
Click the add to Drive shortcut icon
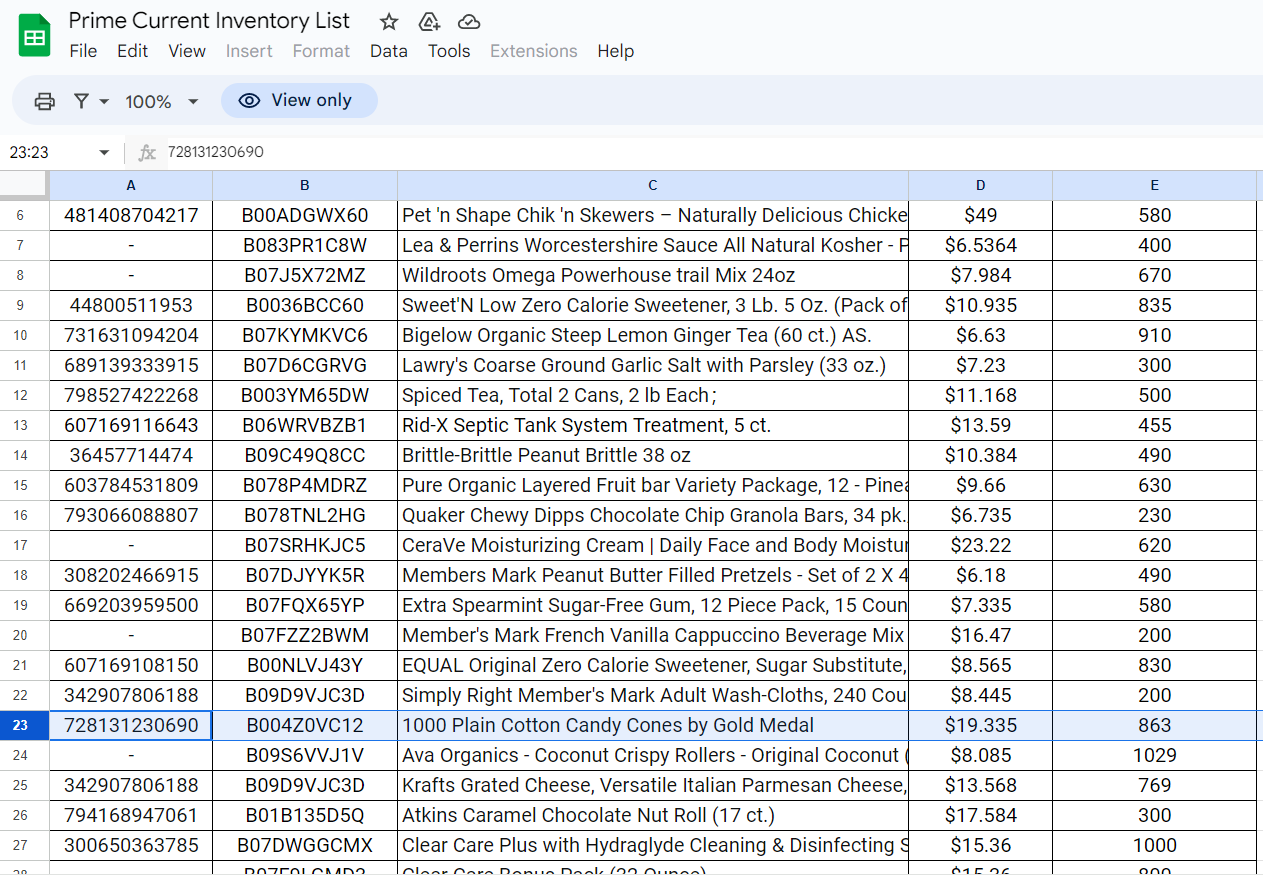click(x=429, y=21)
